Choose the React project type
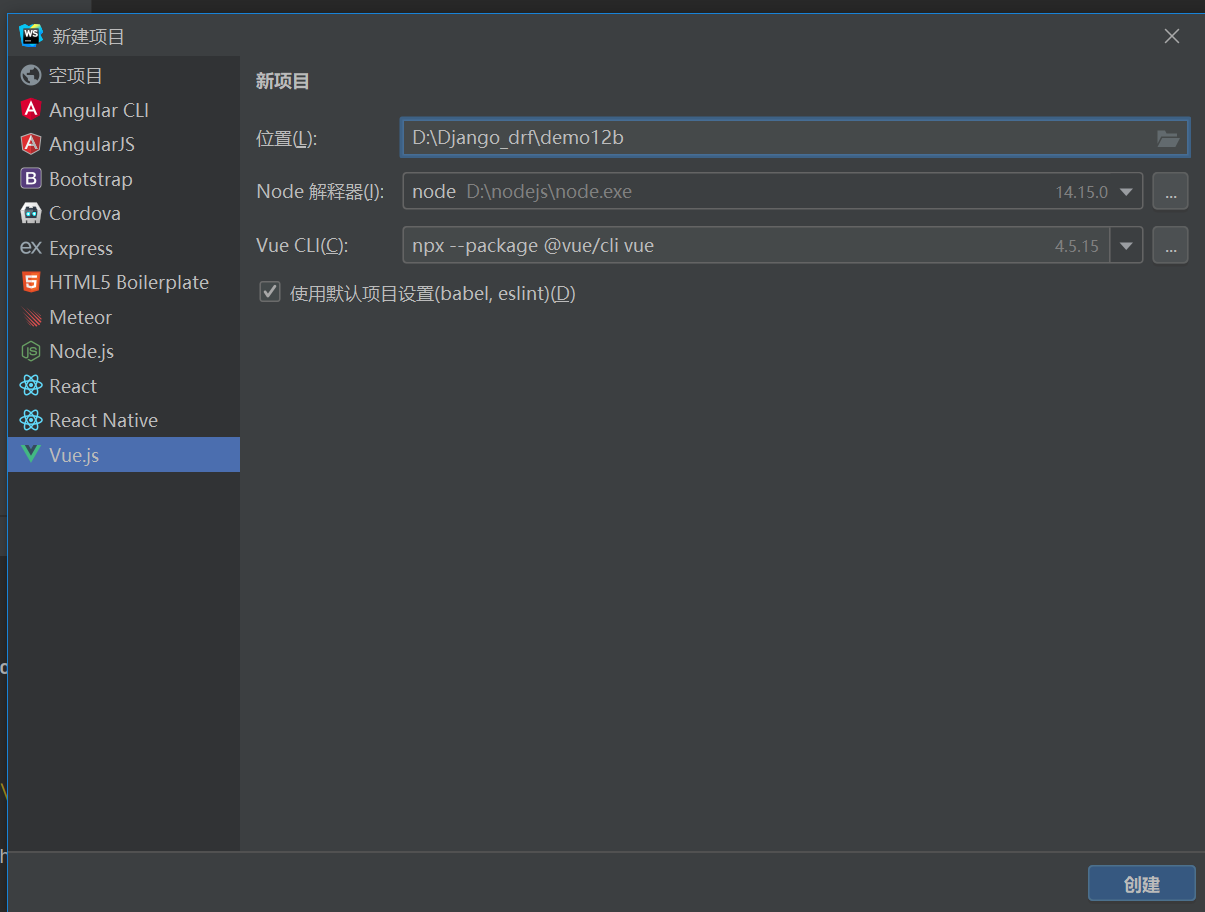1205x912 pixels. (x=124, y=386)
